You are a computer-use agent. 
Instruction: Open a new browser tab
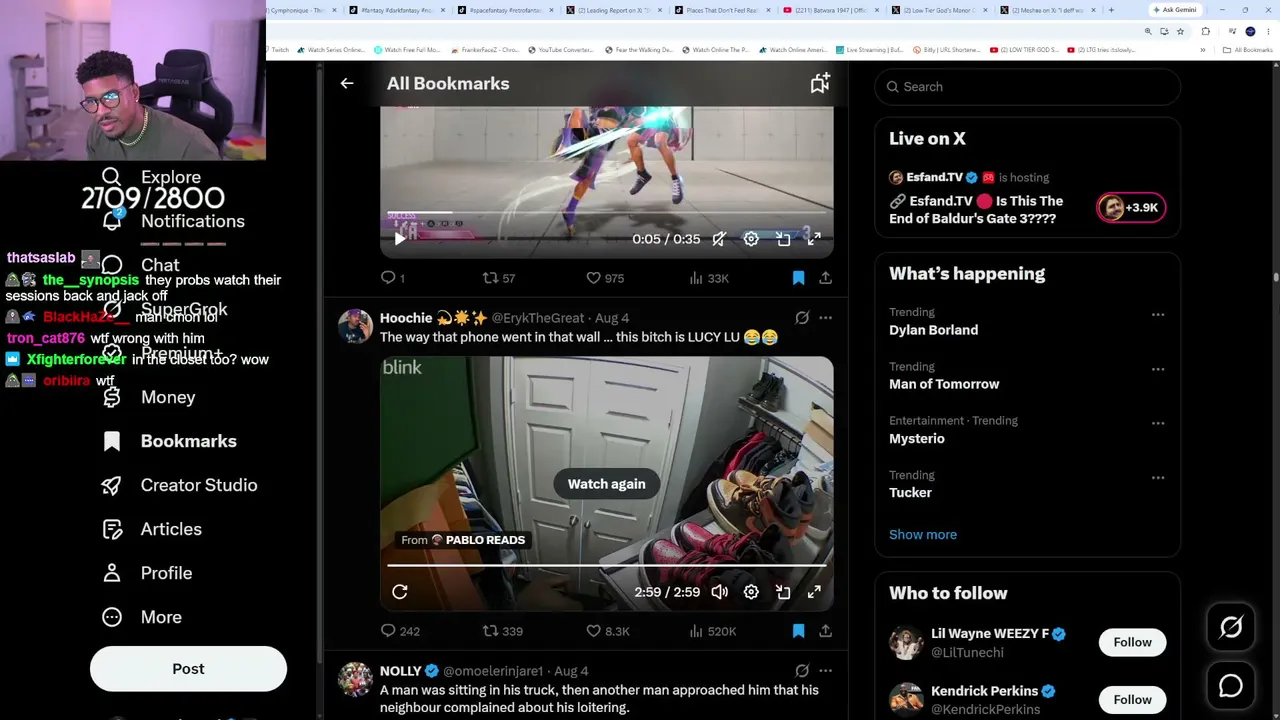point(1111,10)
